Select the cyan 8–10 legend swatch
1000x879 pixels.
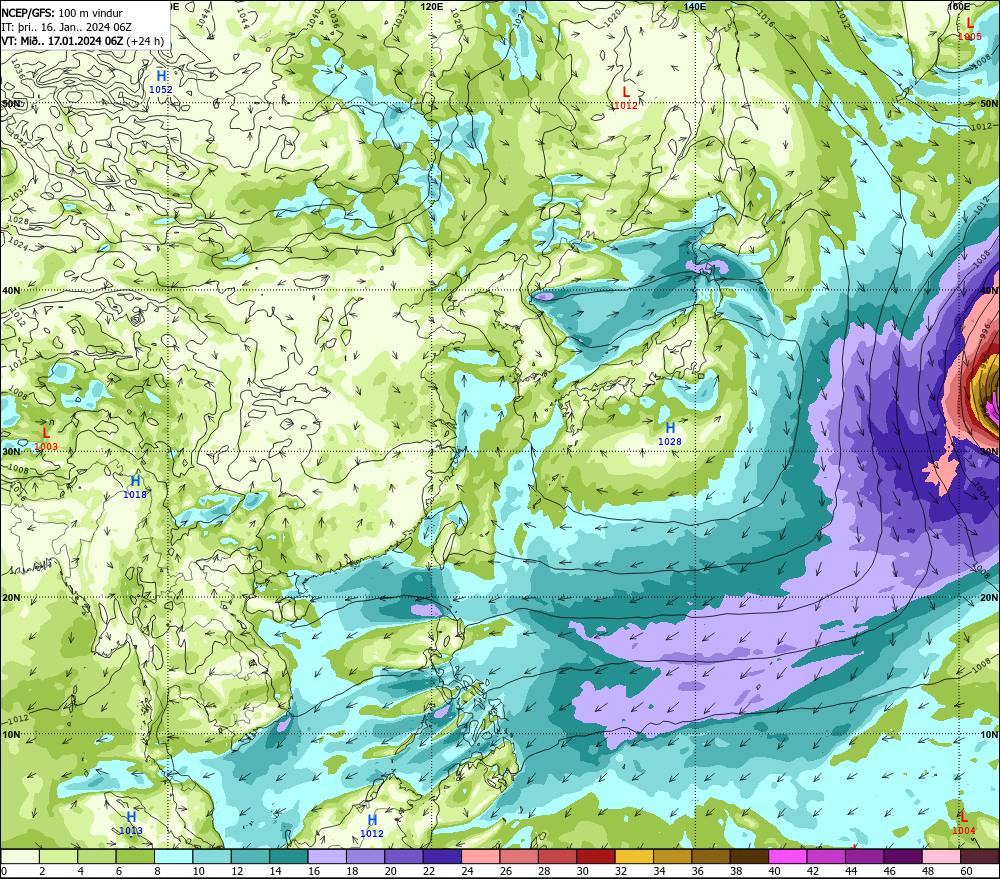point(173,856)
